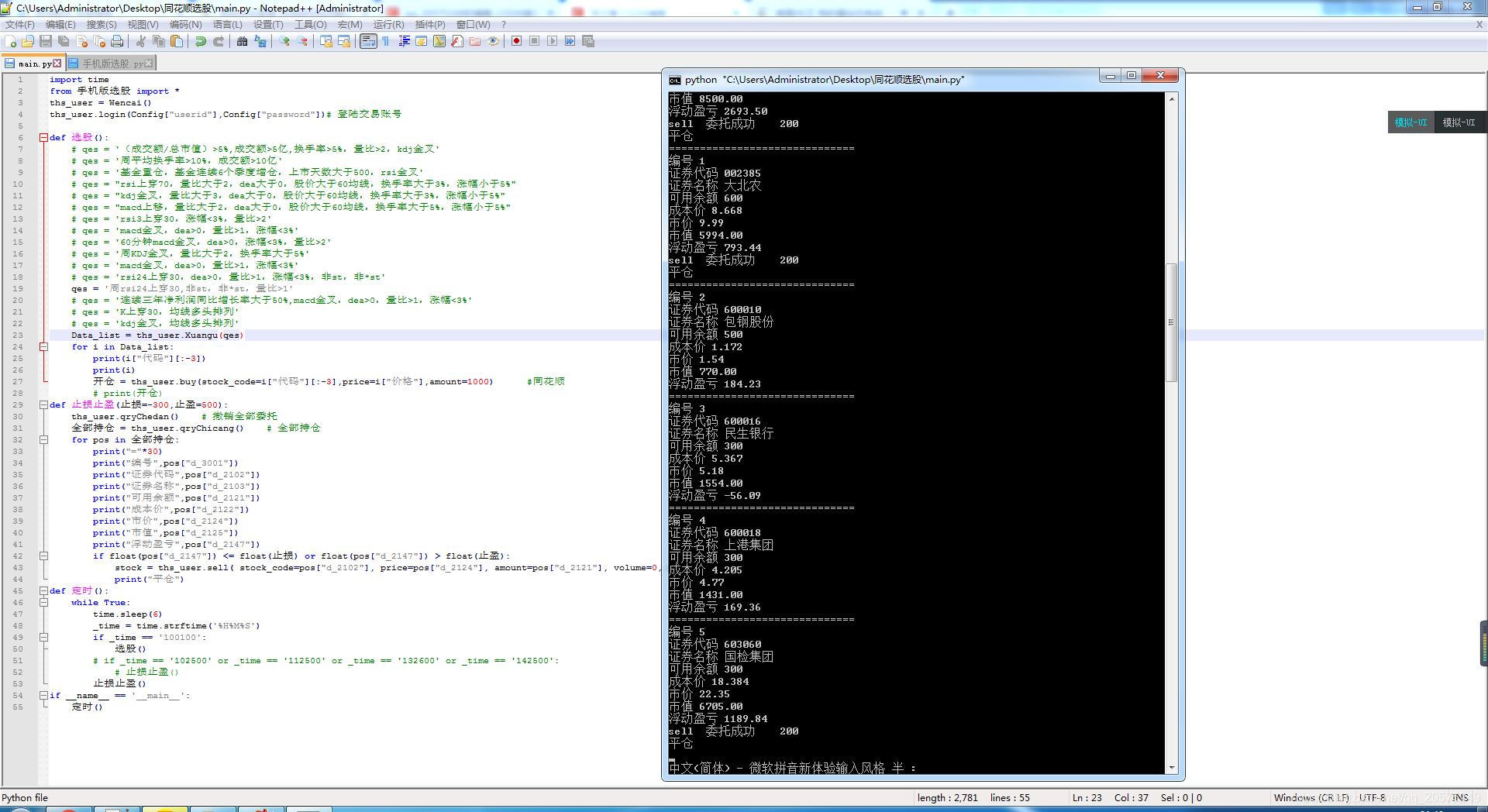Undo last edit green arrow
Screen dimensions: 1488x812
tap(200, 41)
